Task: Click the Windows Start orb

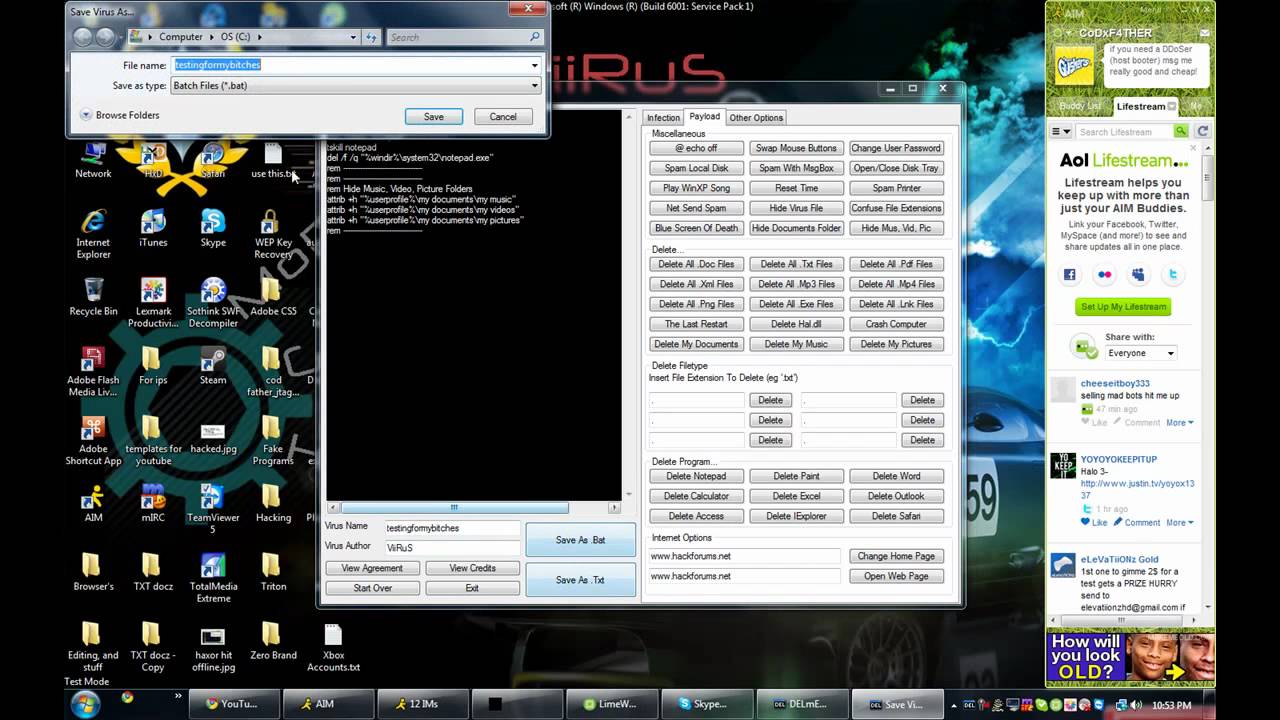Action: pyautogui.click(x=85, y=703)
